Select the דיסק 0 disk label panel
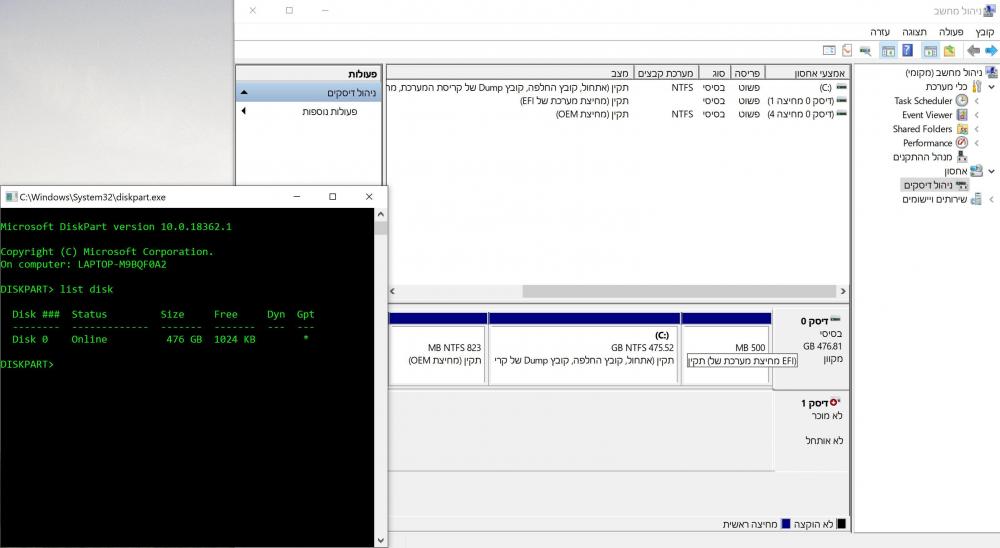Image resolution: width=1000 pixels, height=548 pixels. [x=811, y=348]
